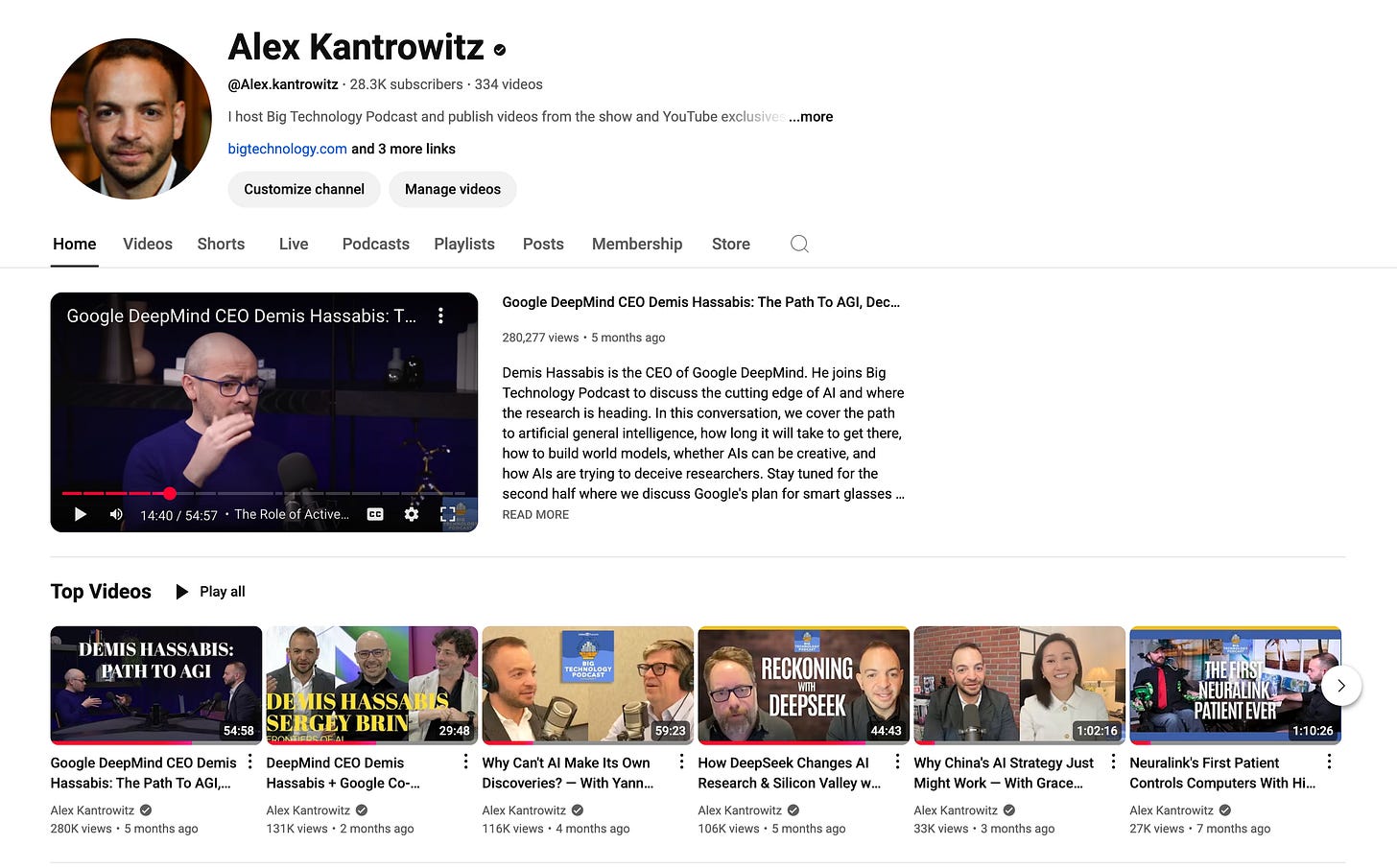The image size is (1397, 868).
Task: Click '280,277 views' under featured title
Action: click(x=540, y=338)
